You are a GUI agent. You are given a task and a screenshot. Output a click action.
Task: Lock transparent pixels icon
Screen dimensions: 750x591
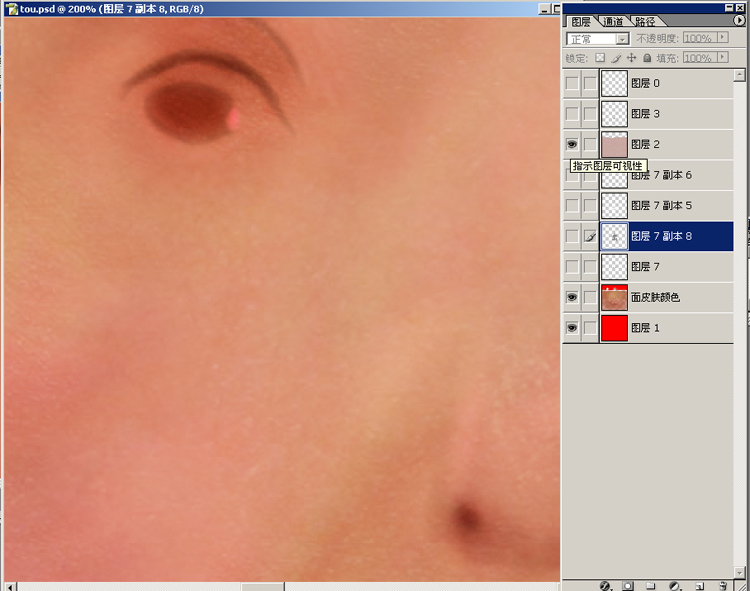tap(600, 59)
